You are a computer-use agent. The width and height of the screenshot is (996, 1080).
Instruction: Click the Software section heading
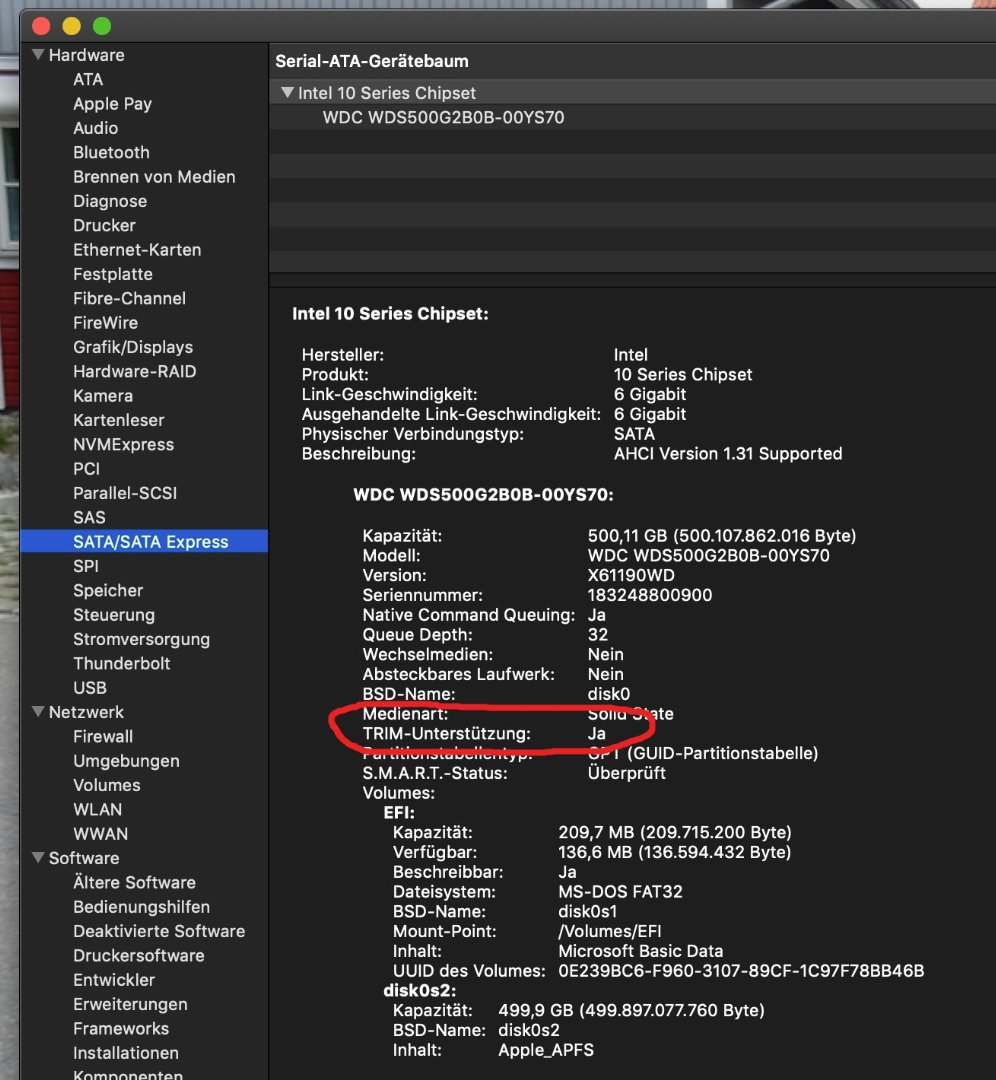(x=84, y=858)
